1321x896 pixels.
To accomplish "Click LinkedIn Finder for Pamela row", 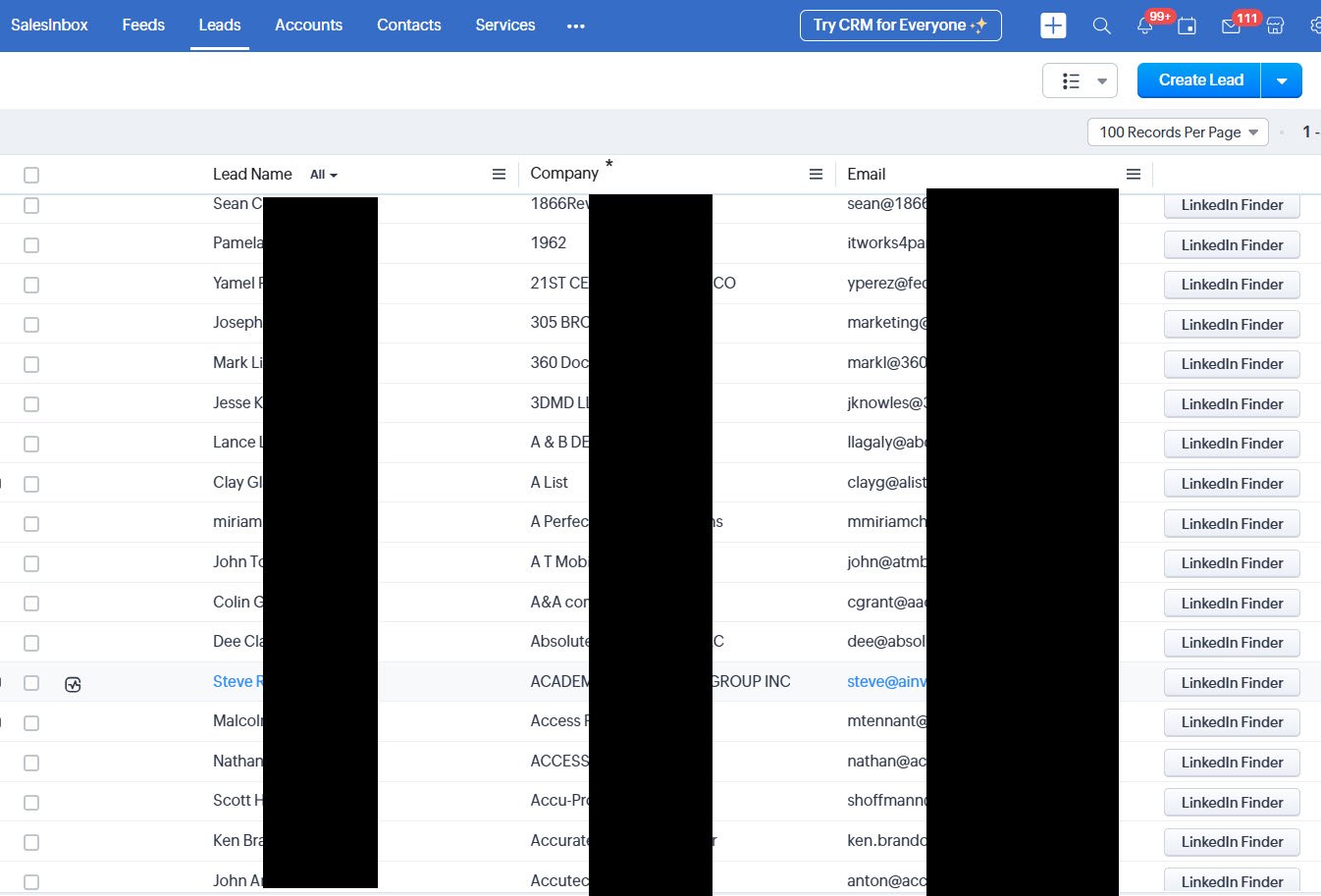I will click(x=1232, y=244).
